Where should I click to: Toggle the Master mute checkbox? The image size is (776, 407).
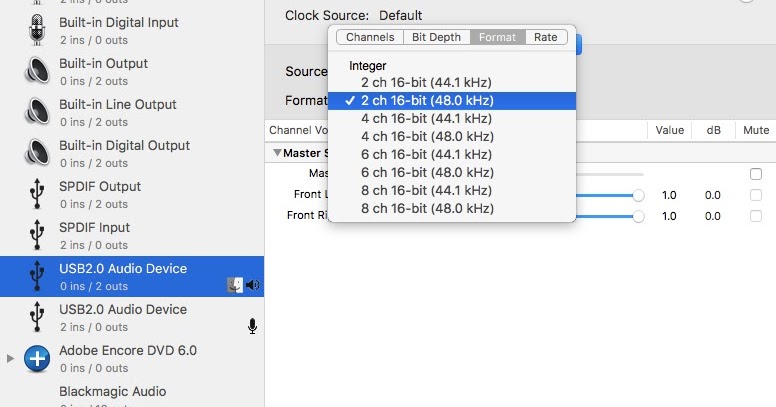[x=756, y=174]
